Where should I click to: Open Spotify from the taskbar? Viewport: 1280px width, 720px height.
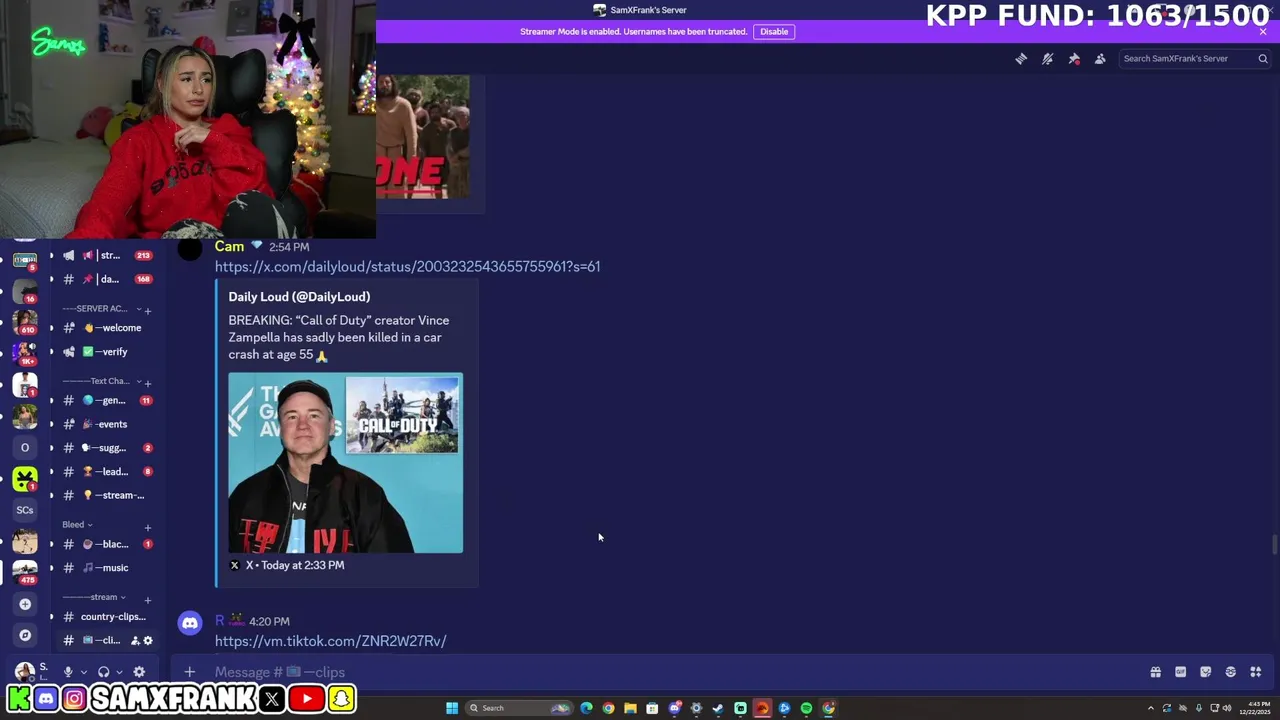point(806,708)
